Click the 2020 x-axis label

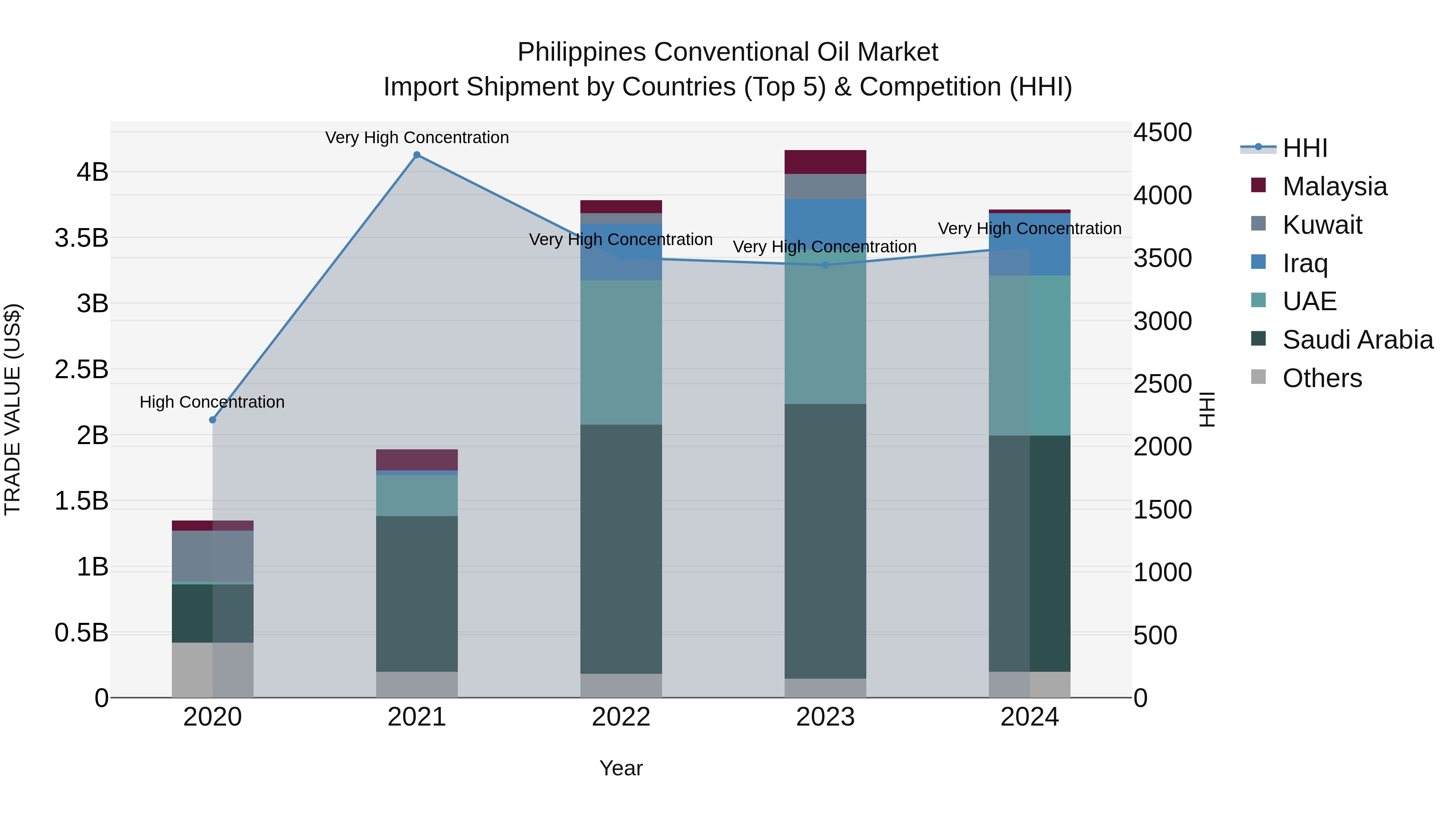point(212,717)
